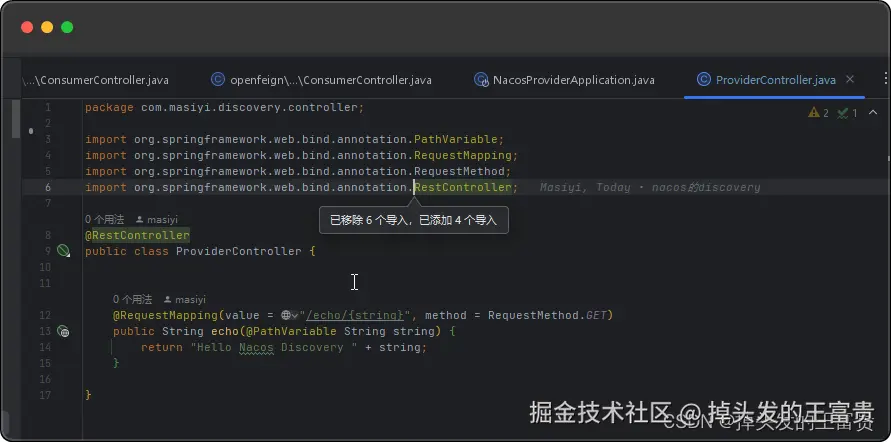
Task: Click the green typo check indicator showing 1
Action: point(847,113)
